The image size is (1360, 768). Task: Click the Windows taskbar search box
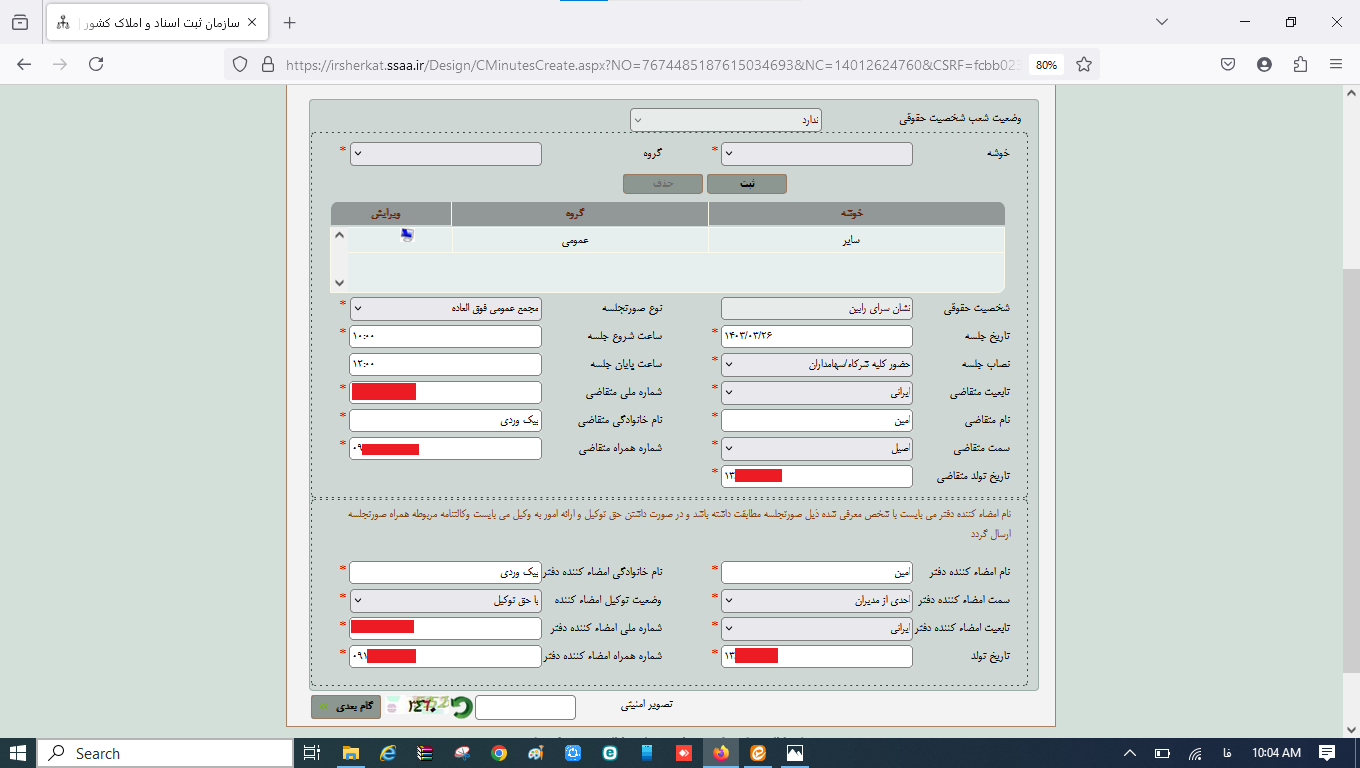pyautogui.click(x=165, y=753)
